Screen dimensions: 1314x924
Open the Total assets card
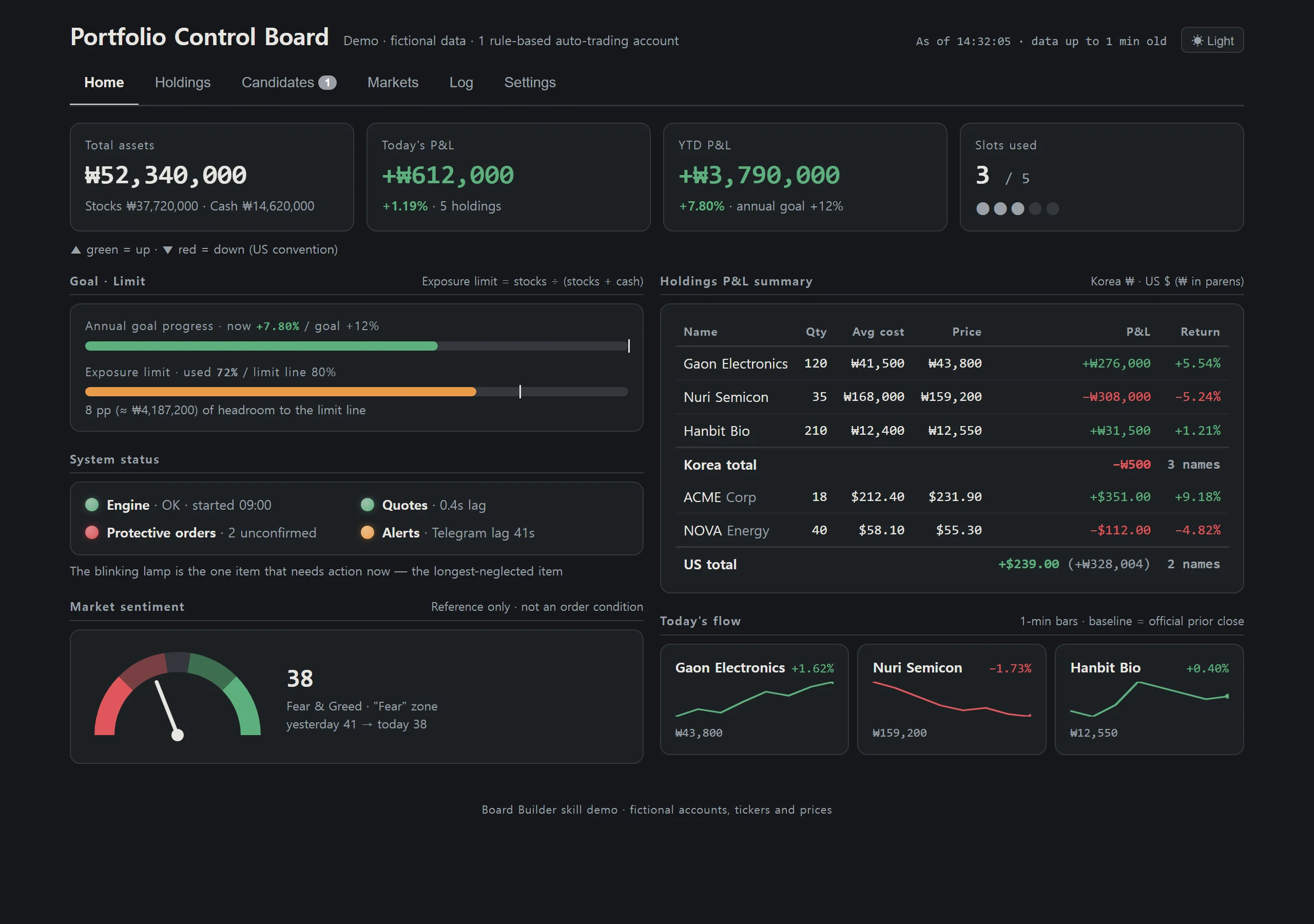tap(212, 177)
